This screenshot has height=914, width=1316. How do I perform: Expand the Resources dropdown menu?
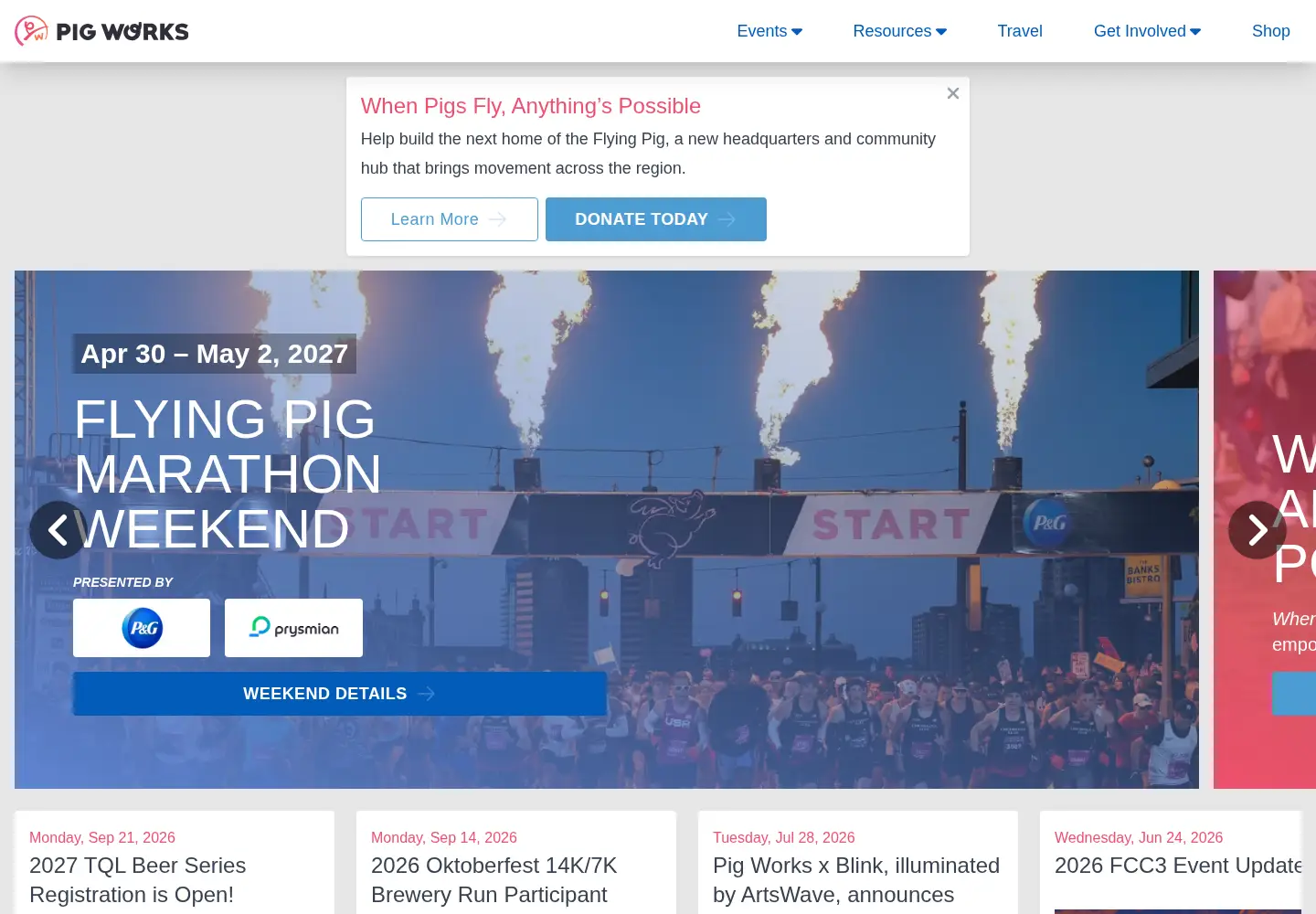(899, 31)
